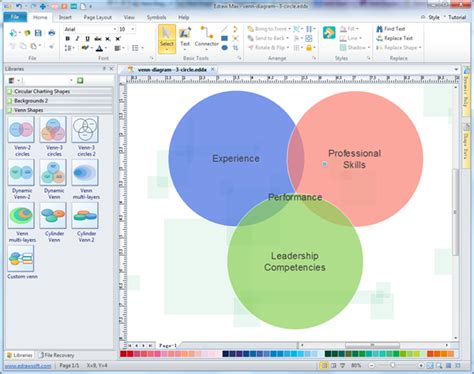Open the Page Layout tab
Viewport: 474px width, 374px height.
(98, 17)
